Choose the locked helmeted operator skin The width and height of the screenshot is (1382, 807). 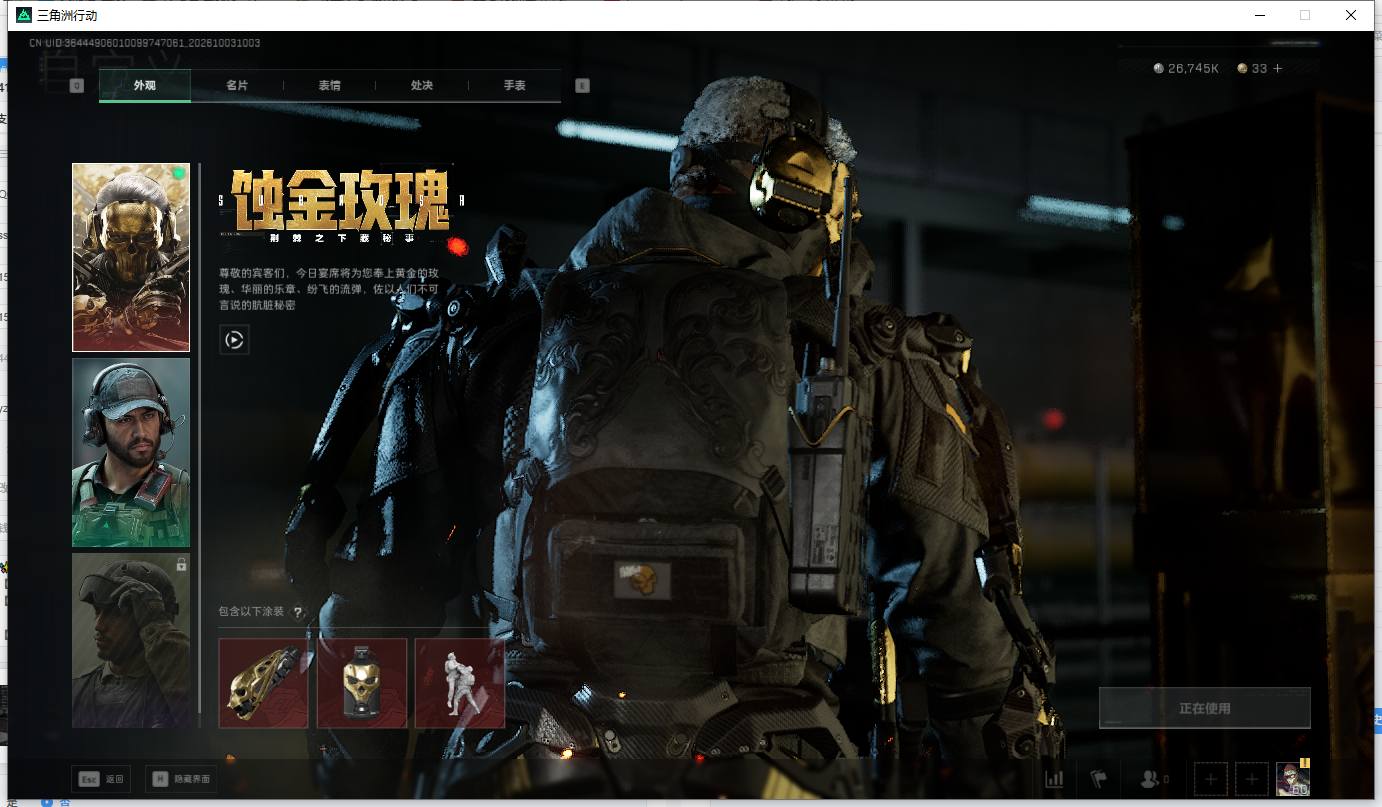tap(131, 640)
